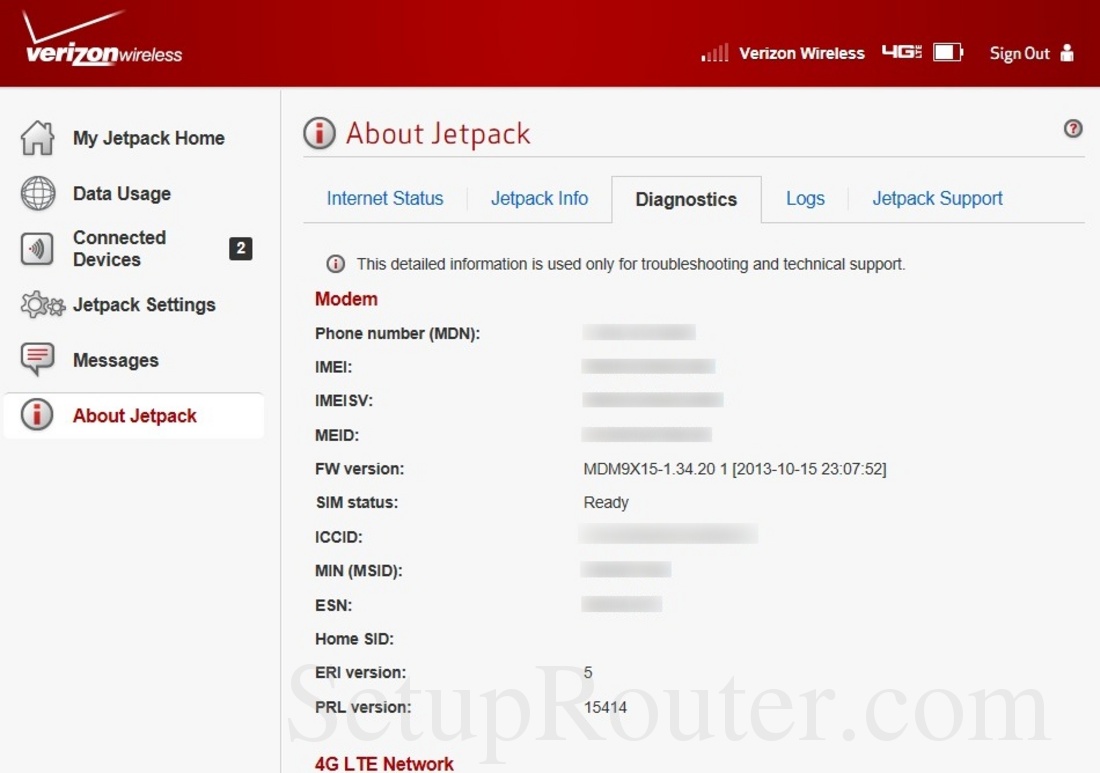Click the Verizon Wireless logo
This screenshot has height=773, width=1100.
102,39
